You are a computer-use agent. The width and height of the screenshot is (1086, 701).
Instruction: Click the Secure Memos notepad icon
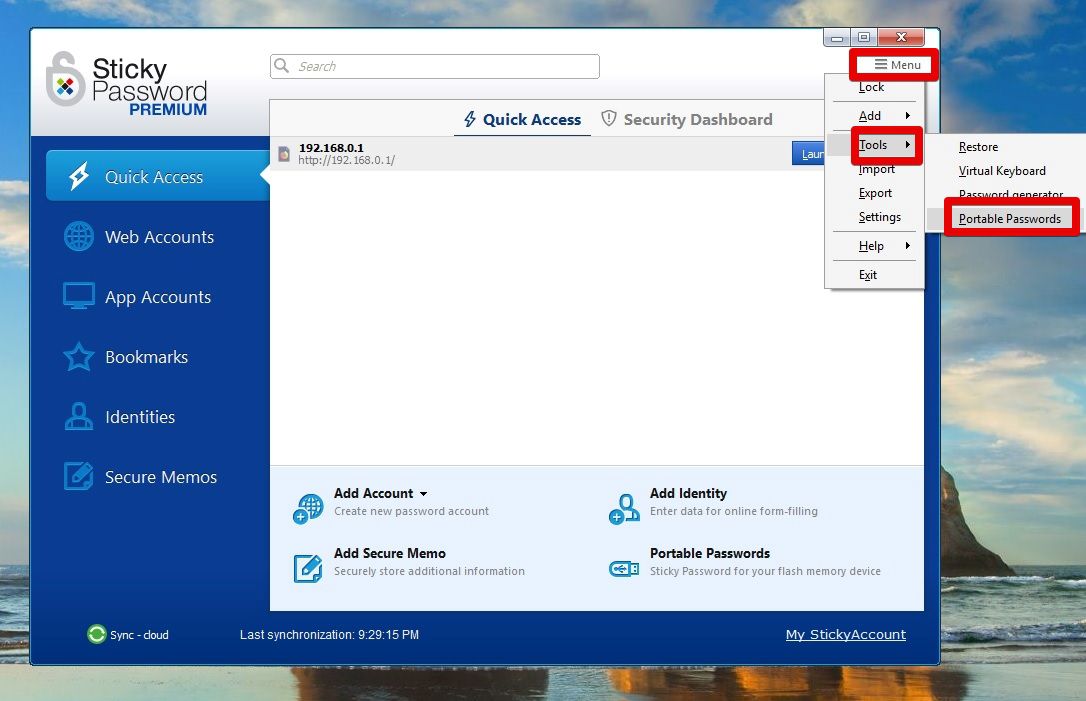click(79, 477)
